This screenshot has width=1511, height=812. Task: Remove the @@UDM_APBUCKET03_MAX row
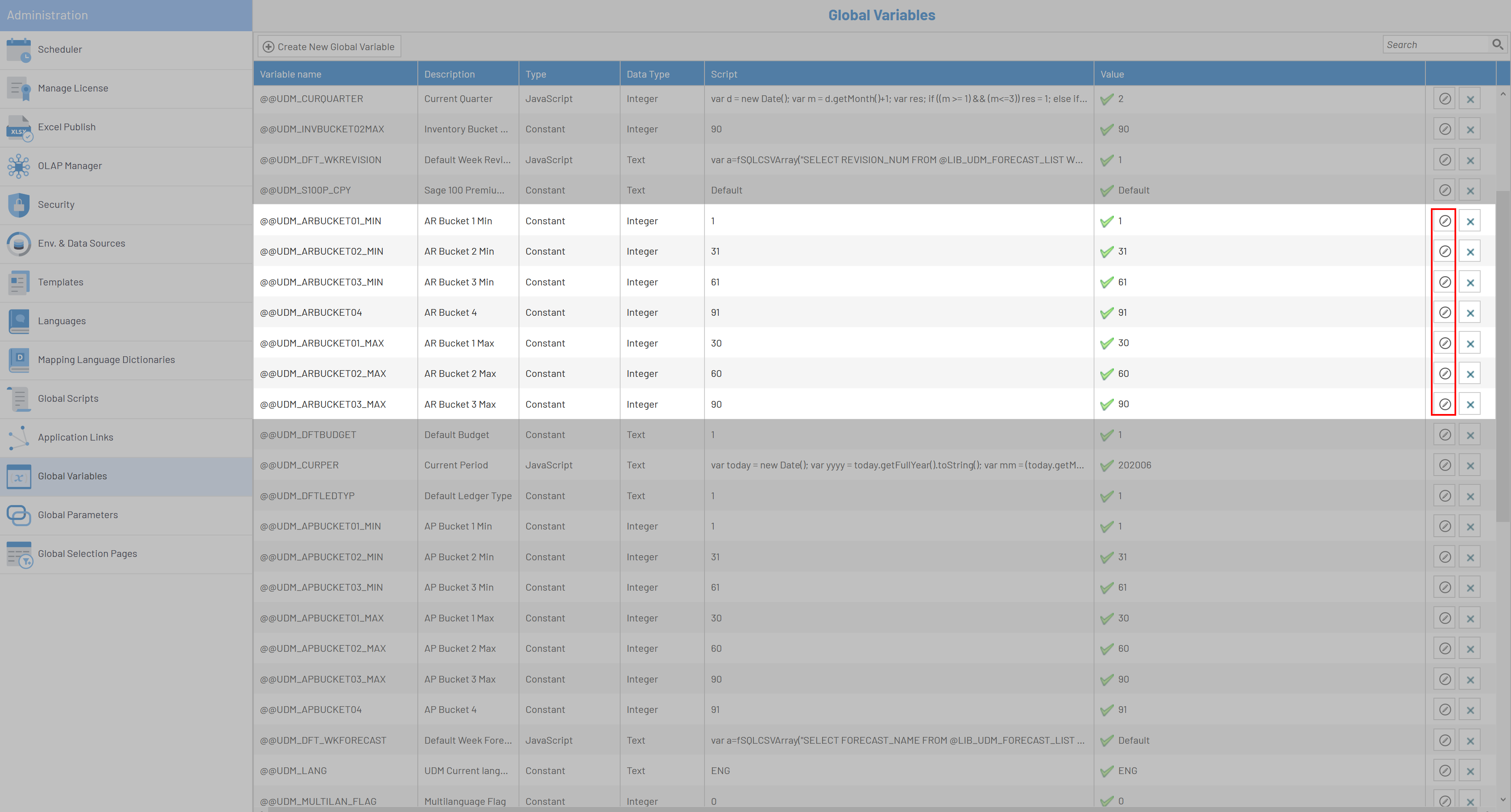point(1470,679)
